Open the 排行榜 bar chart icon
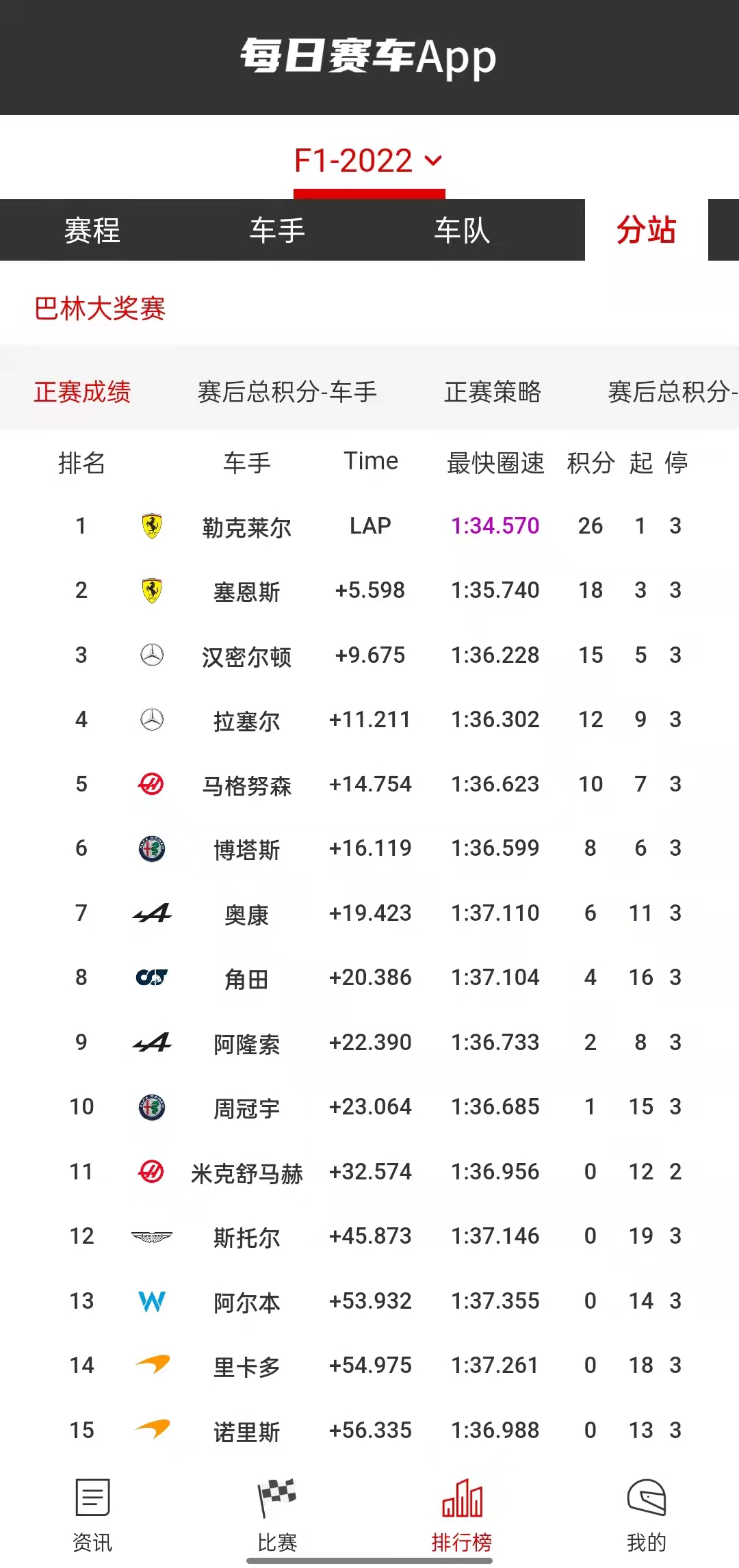739x1568 pixels. pos(462,1498)
